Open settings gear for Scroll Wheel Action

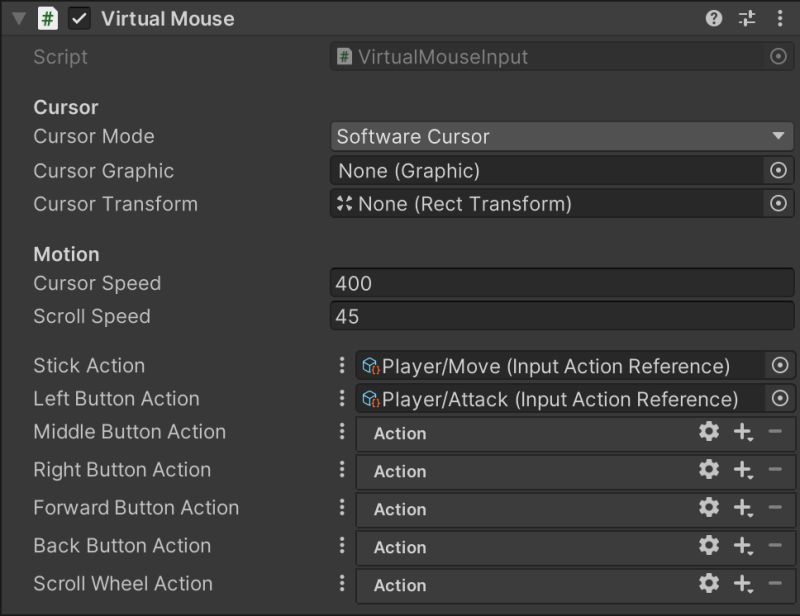(x=709, y=585)
